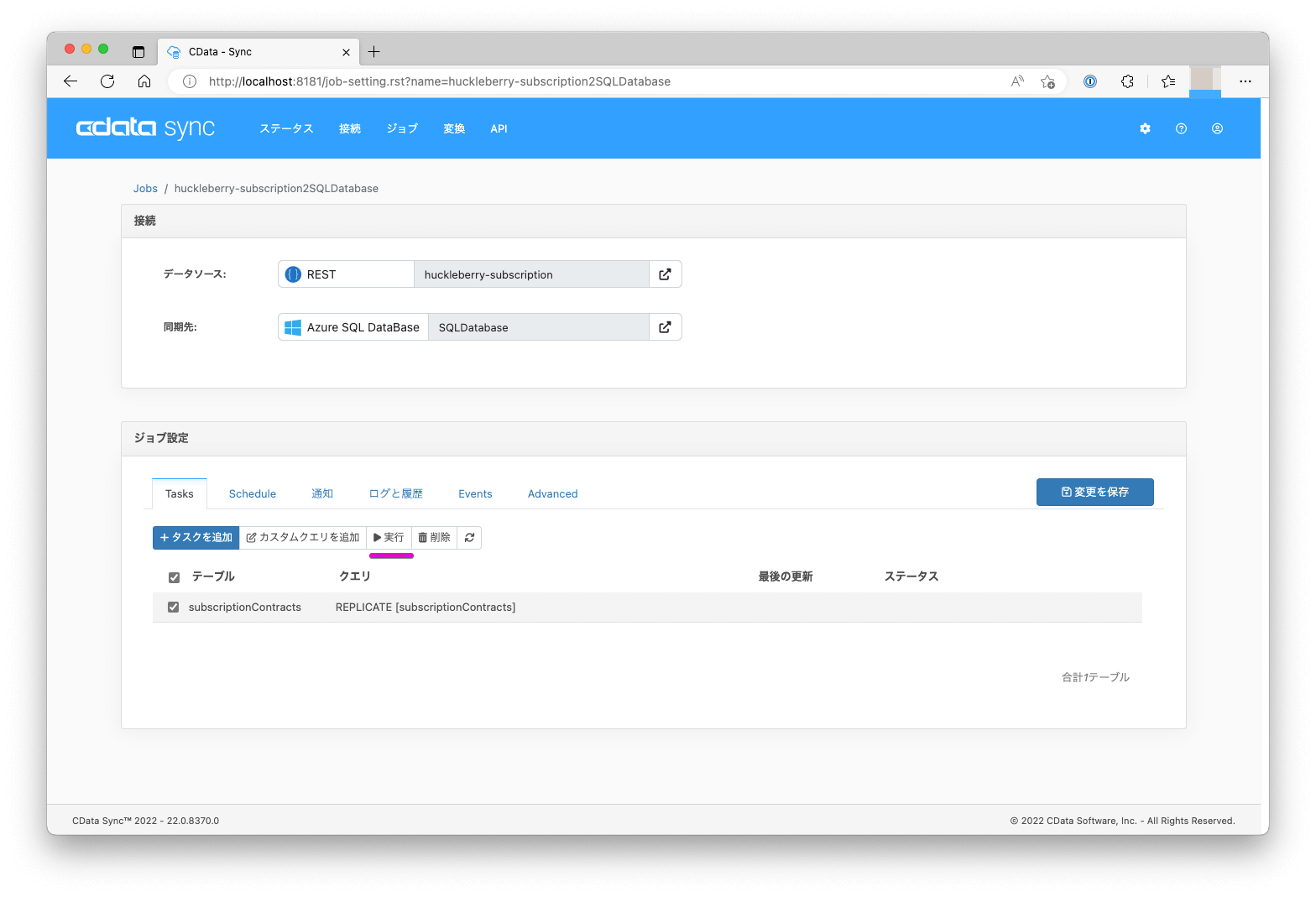Switch to the Events tab
Image resolution: width=1316 pixels, height=897 pixels.
475,494
